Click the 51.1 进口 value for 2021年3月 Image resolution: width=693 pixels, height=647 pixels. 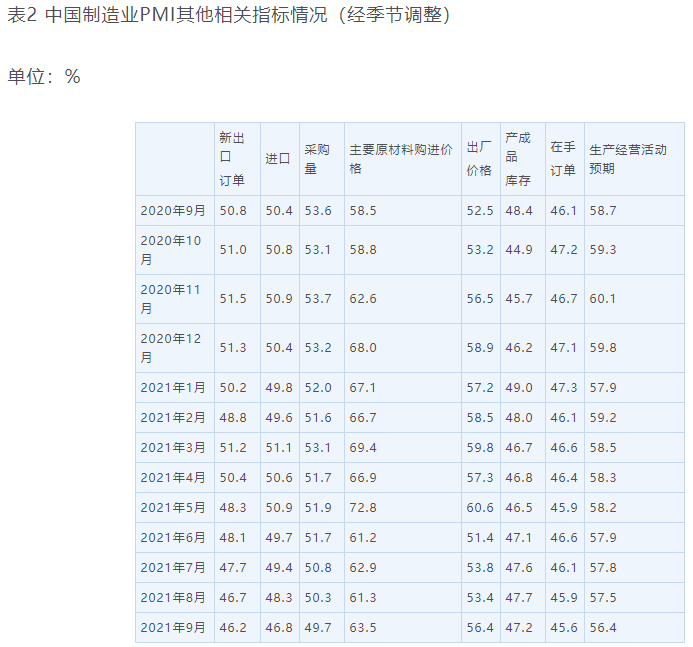tap(279, 448)
